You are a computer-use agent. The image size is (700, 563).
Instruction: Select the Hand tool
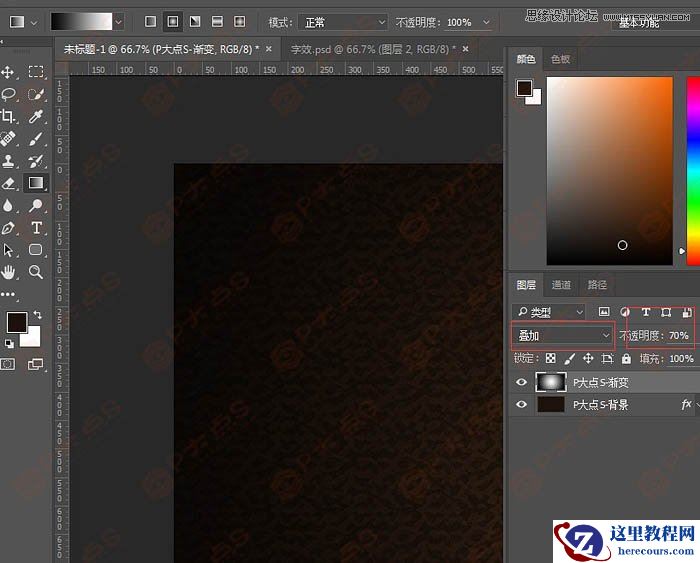pyautogui.click(x=8, y=272)
